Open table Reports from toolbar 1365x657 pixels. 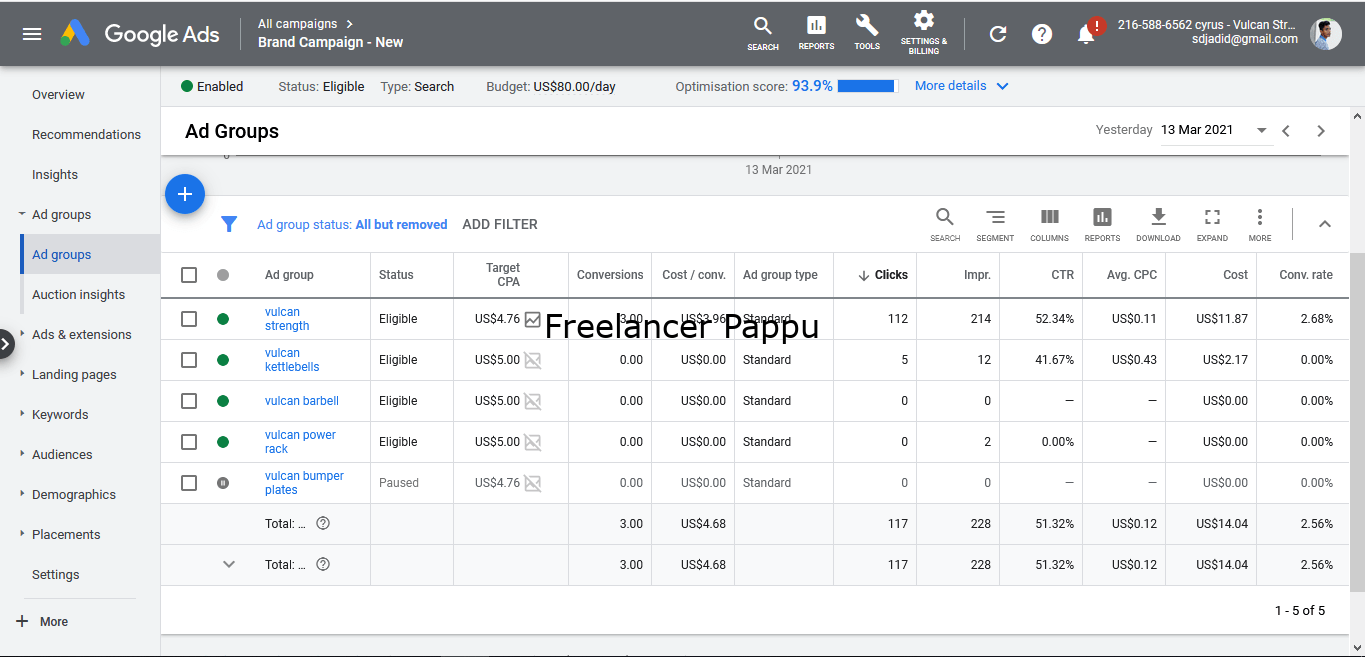tap(1102, 224)
